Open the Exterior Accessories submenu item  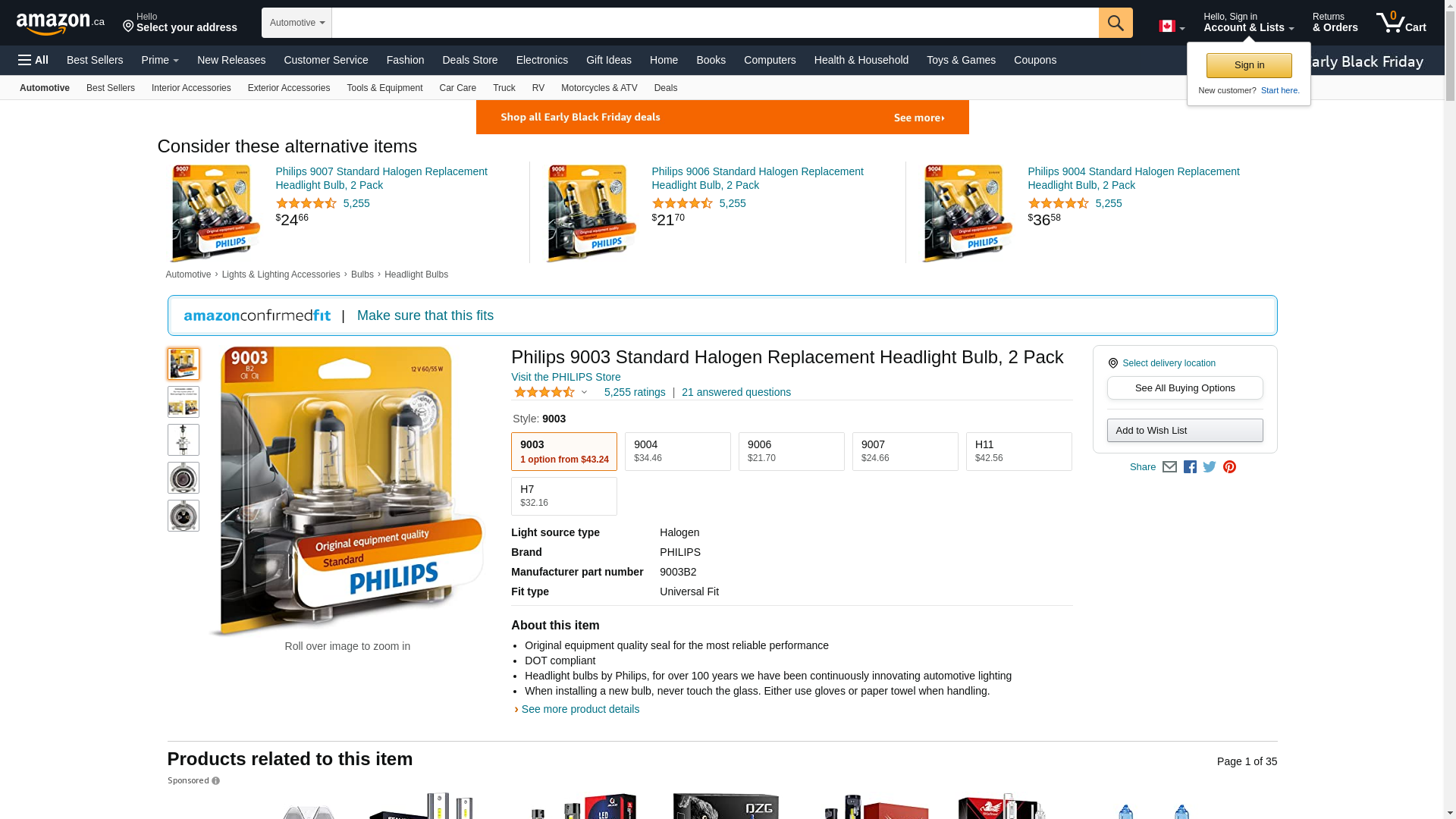289,88
